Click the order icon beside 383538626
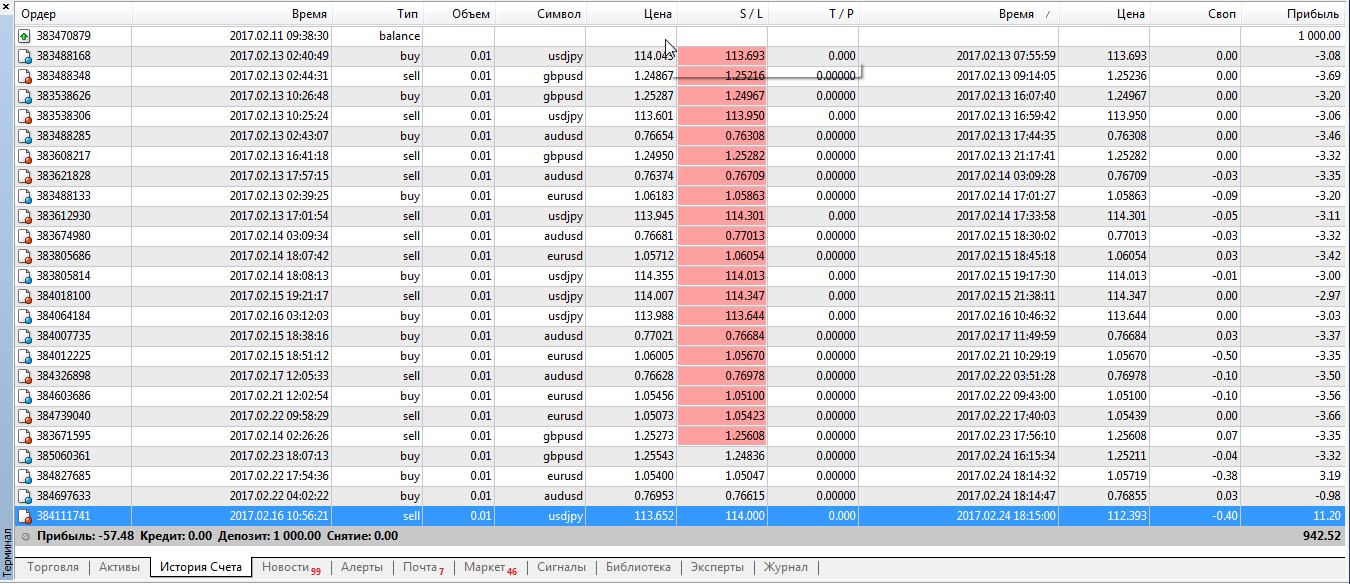 coord(25,96)
